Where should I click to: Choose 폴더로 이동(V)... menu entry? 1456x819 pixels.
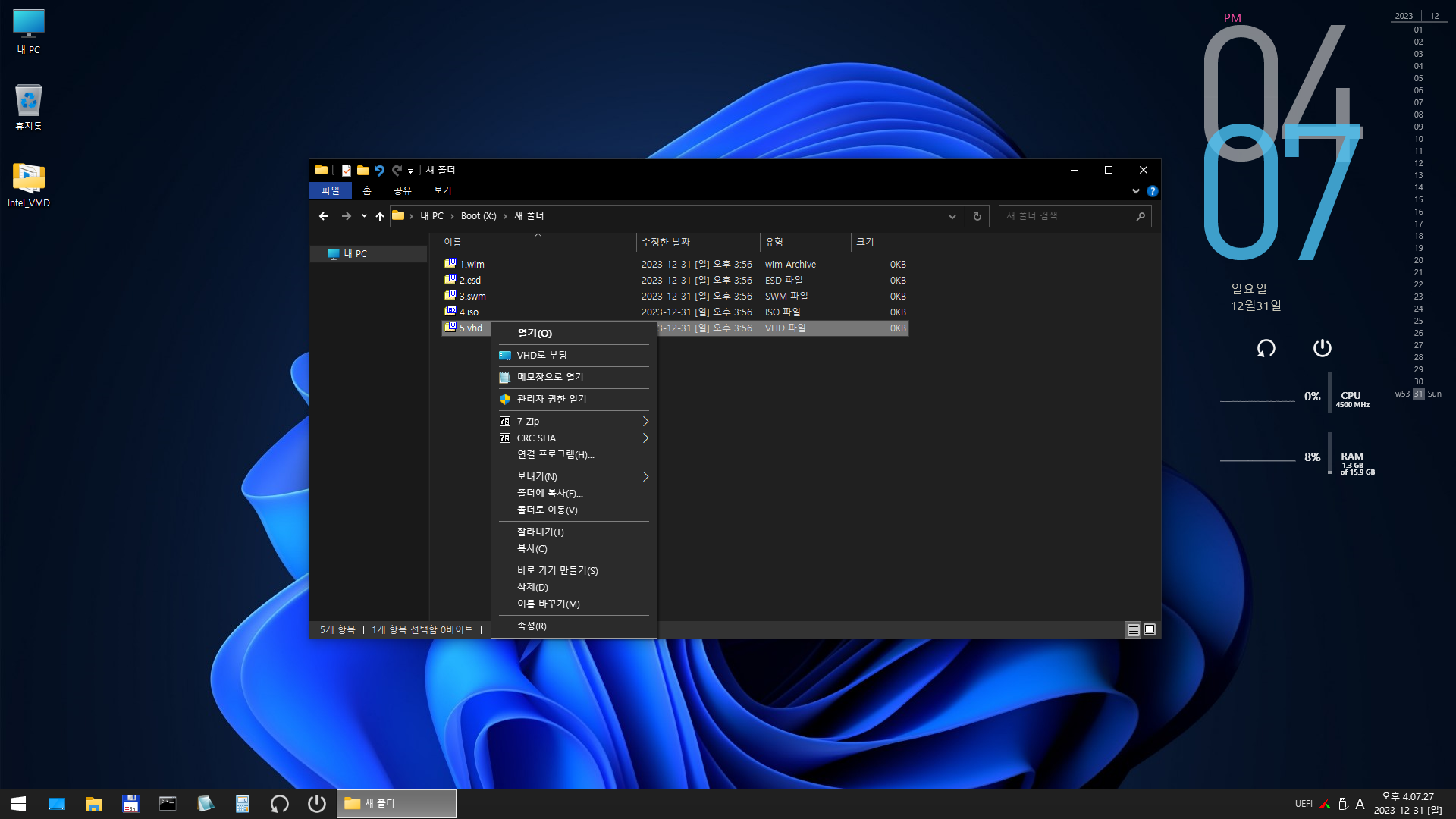point(574,510)
